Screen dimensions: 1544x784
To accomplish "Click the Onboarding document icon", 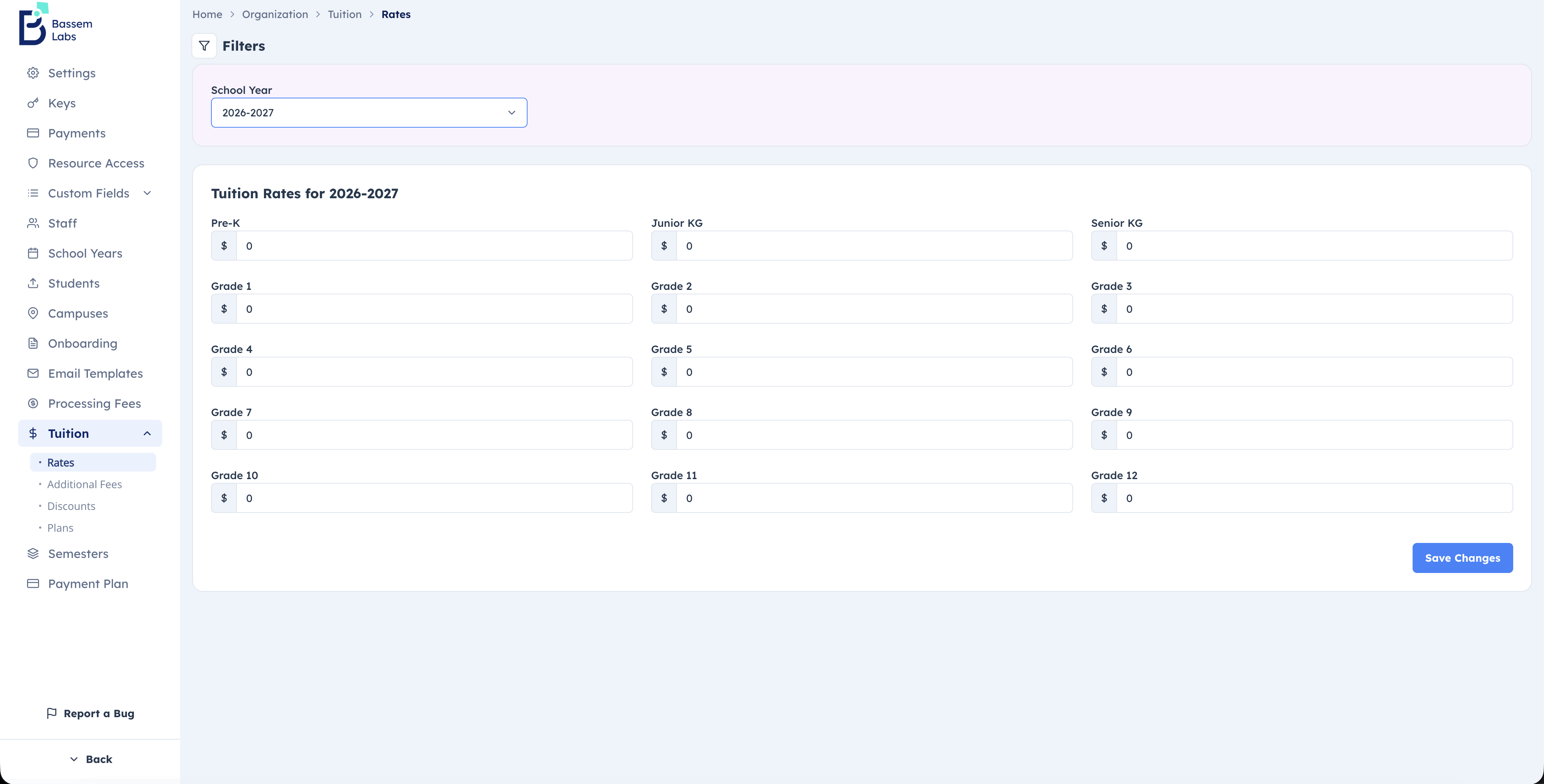I will tap(33, 343).
